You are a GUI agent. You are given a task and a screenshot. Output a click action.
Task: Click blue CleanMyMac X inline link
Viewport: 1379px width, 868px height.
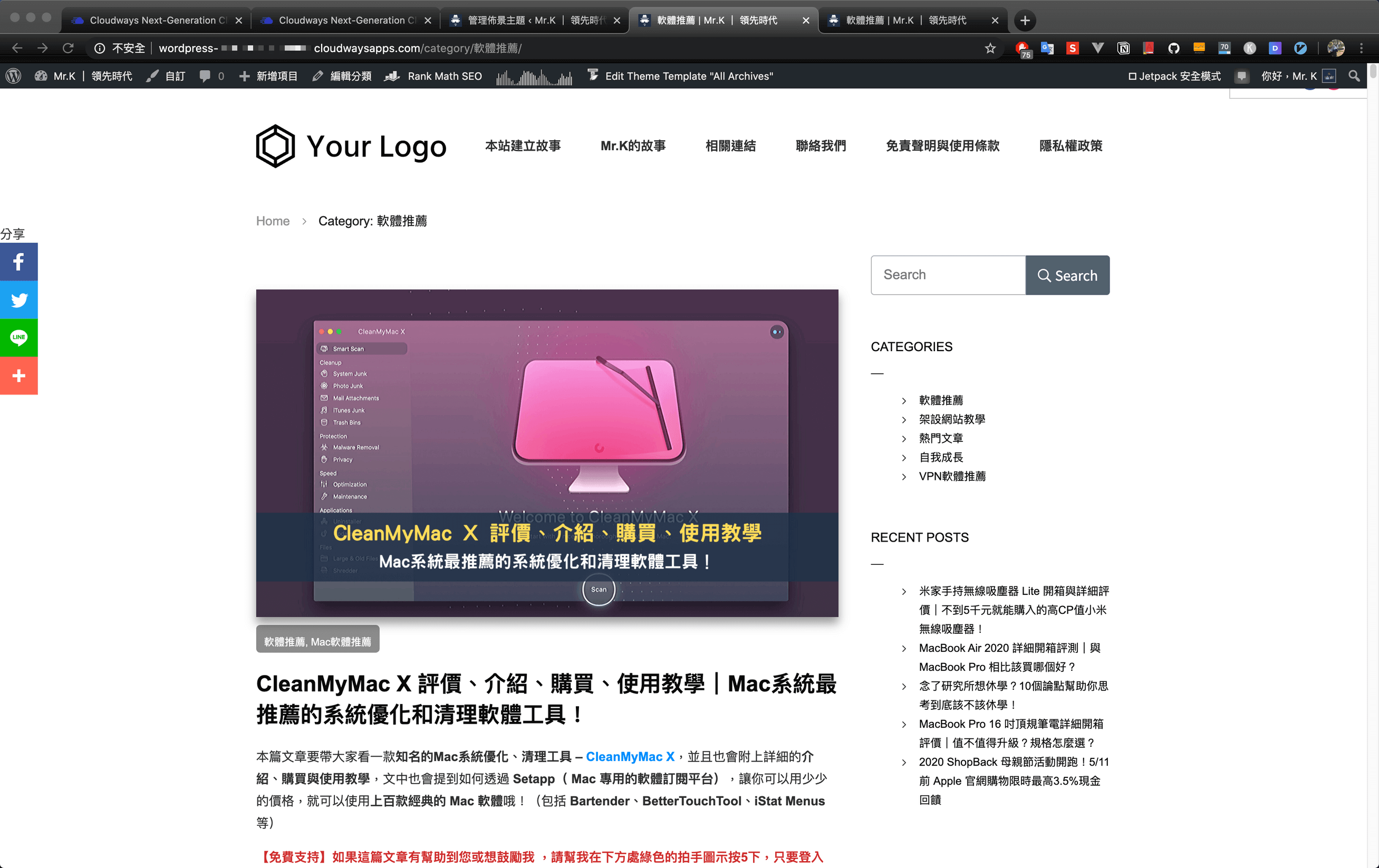pos(630,756)
